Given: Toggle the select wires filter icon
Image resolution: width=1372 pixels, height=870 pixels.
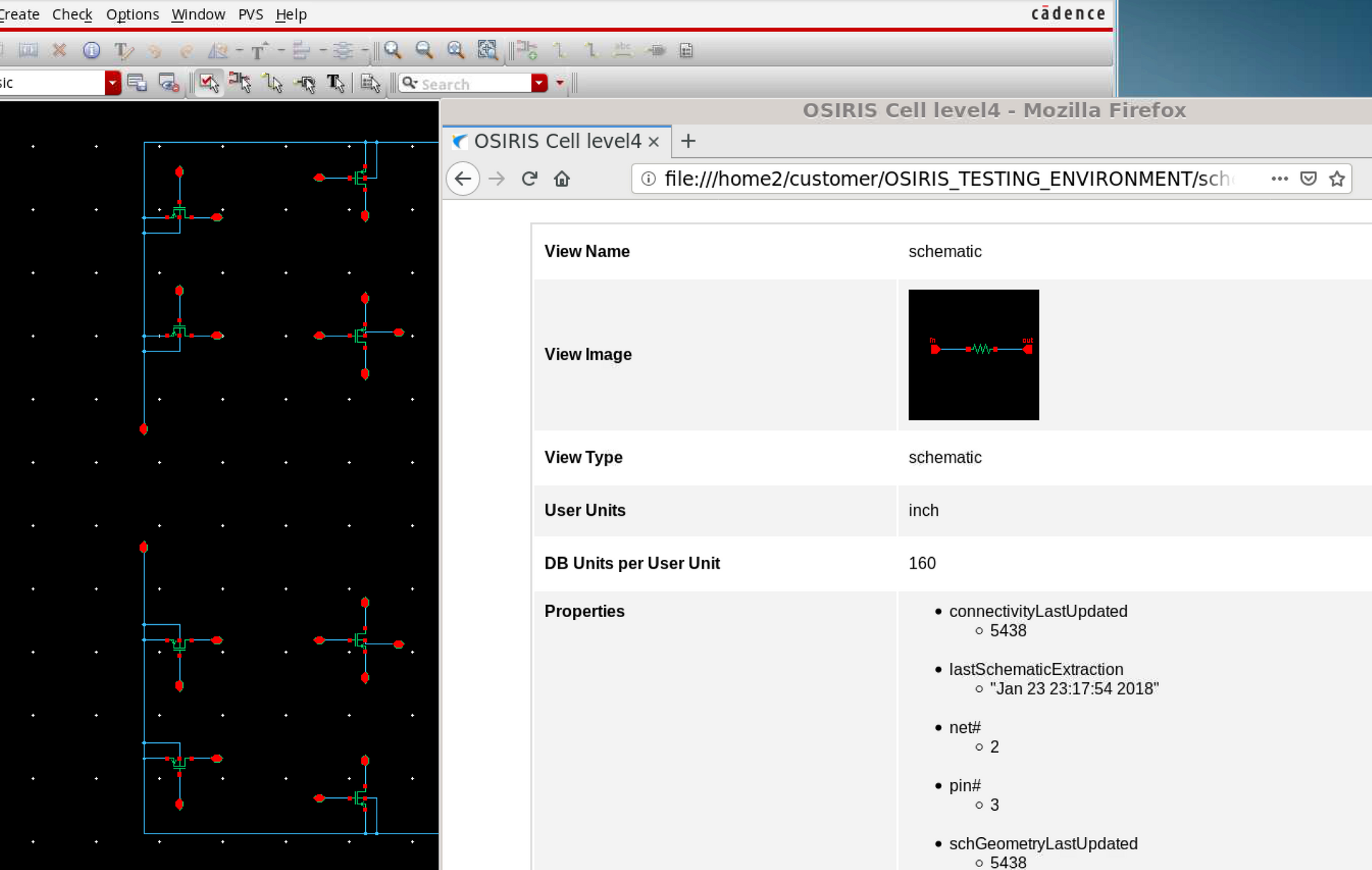Looking at the screenshot, I should tap(272, 83).
